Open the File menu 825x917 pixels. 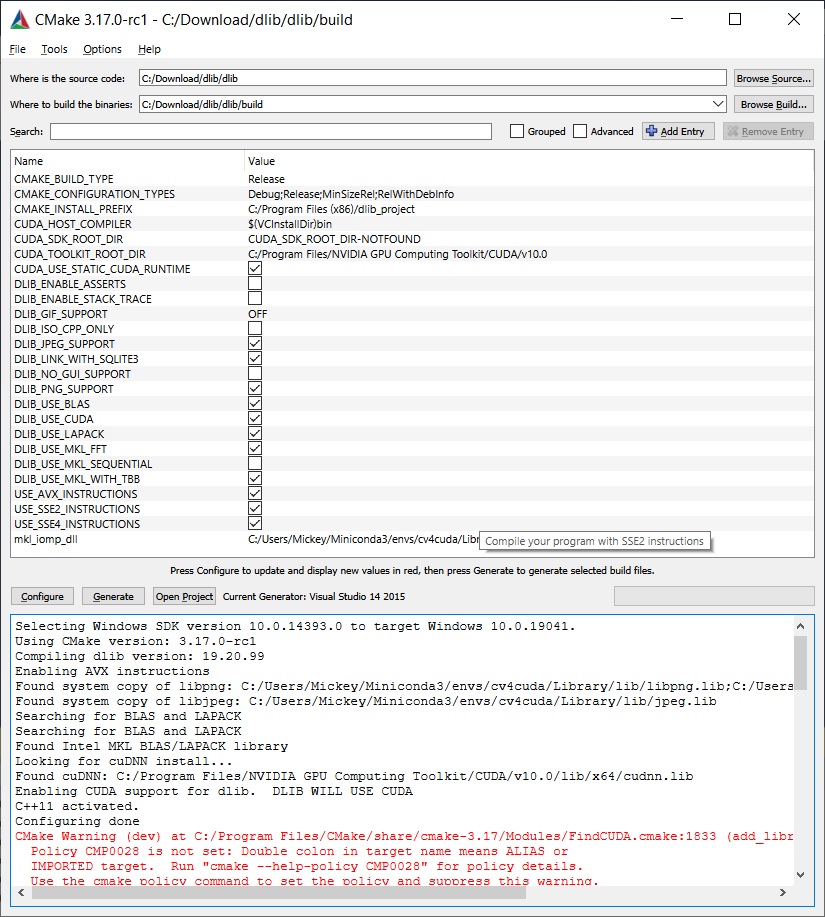coord(16,48)
